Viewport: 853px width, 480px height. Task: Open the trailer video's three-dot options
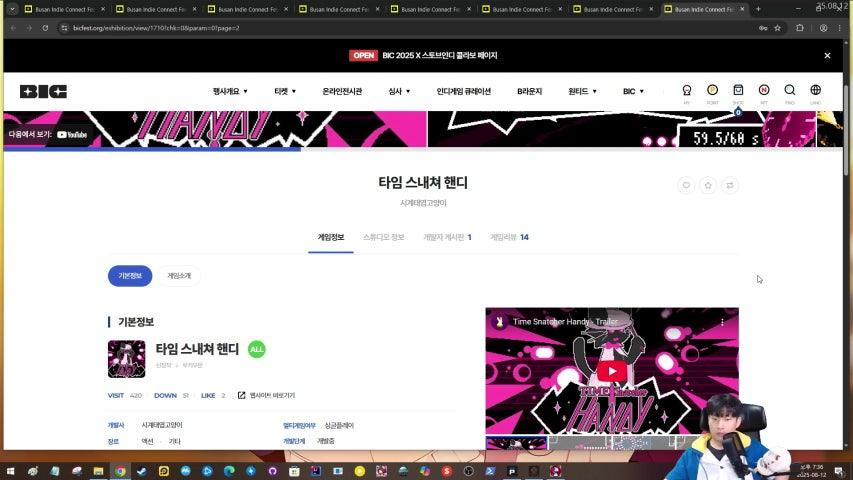point(722,322)
